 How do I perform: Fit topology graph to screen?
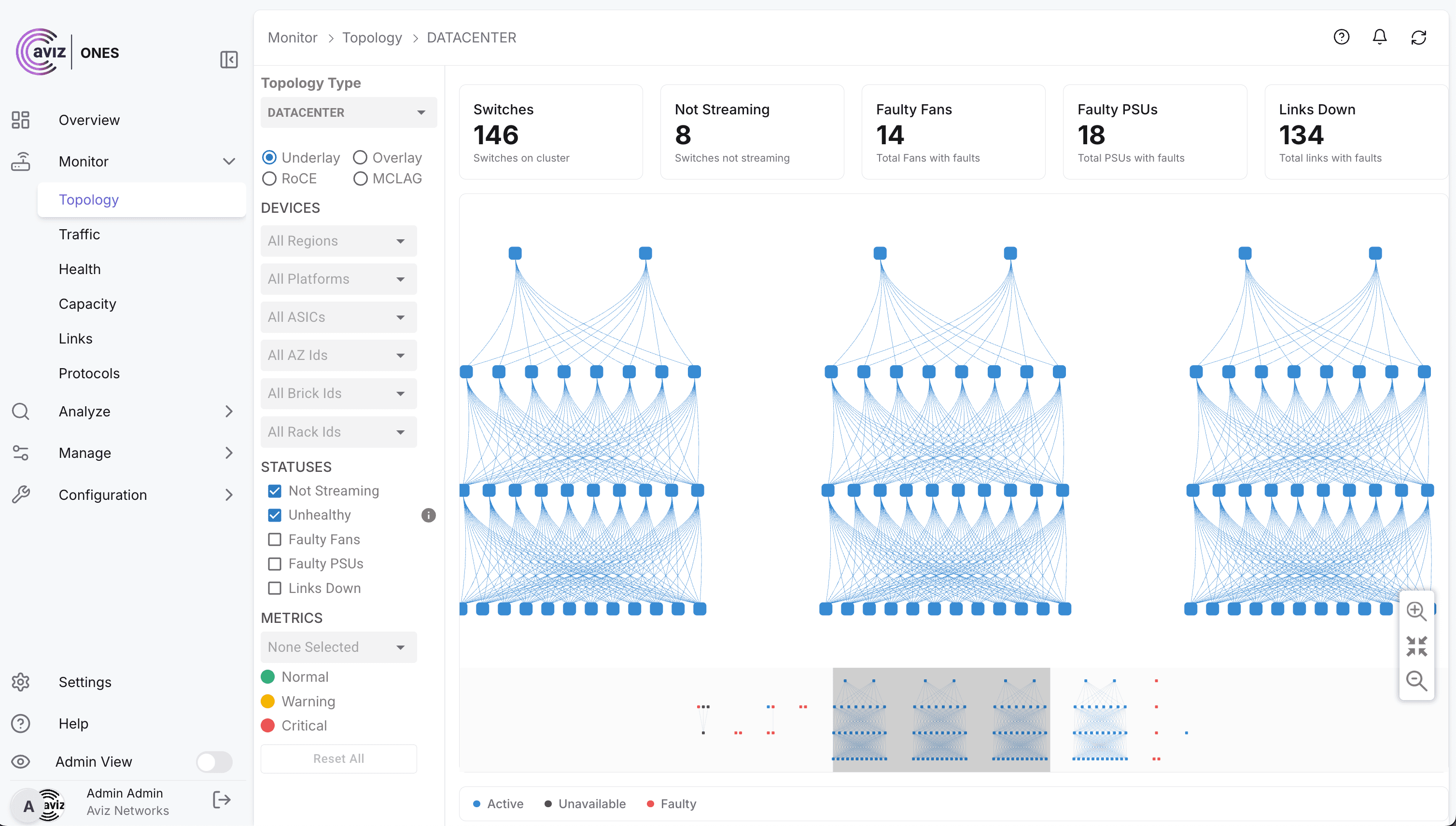1416,646
